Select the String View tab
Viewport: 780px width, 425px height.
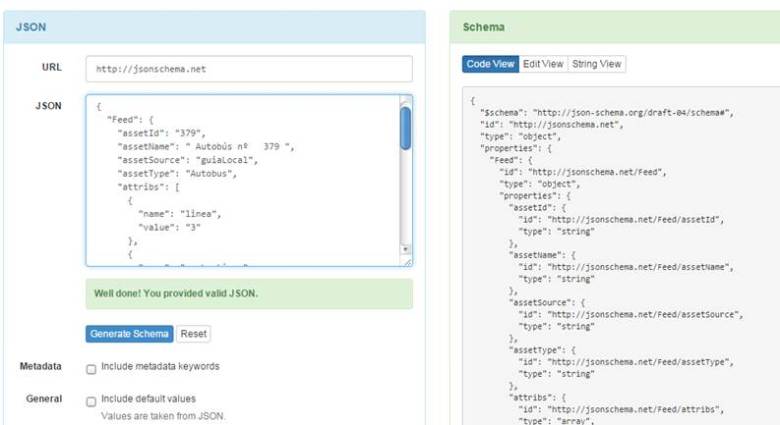[597, 64]
